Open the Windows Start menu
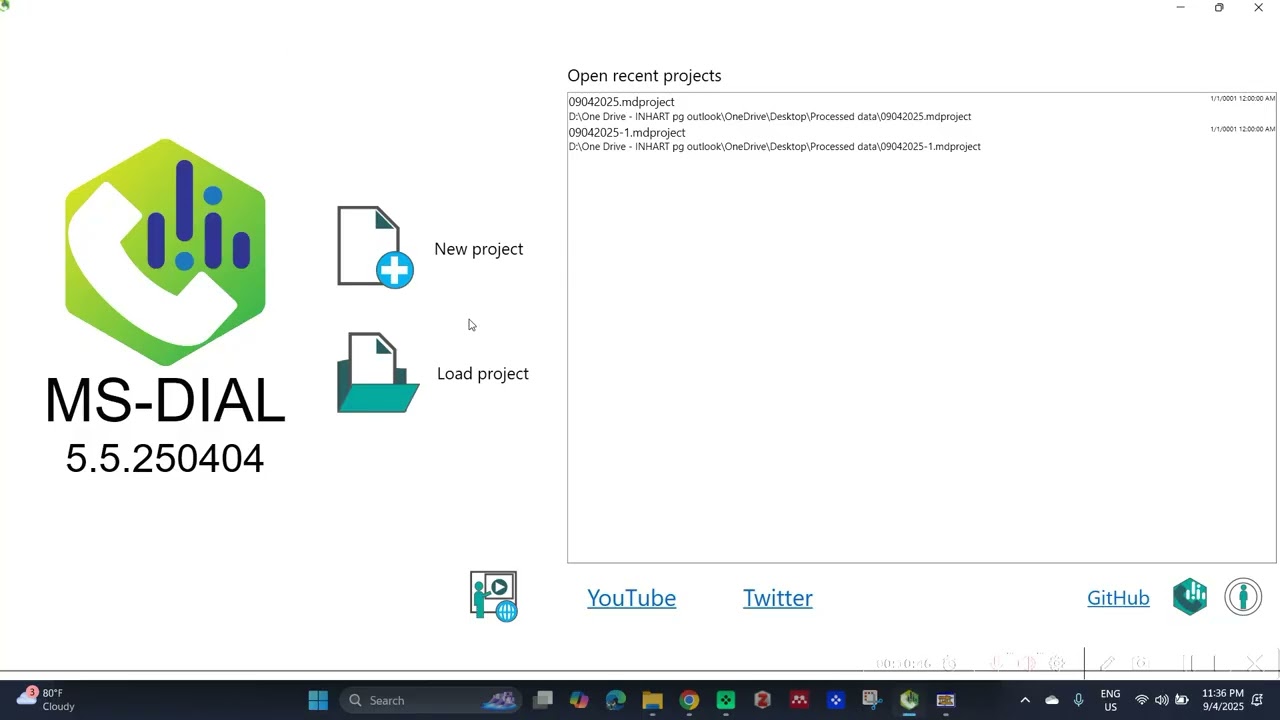 (318, 700)
